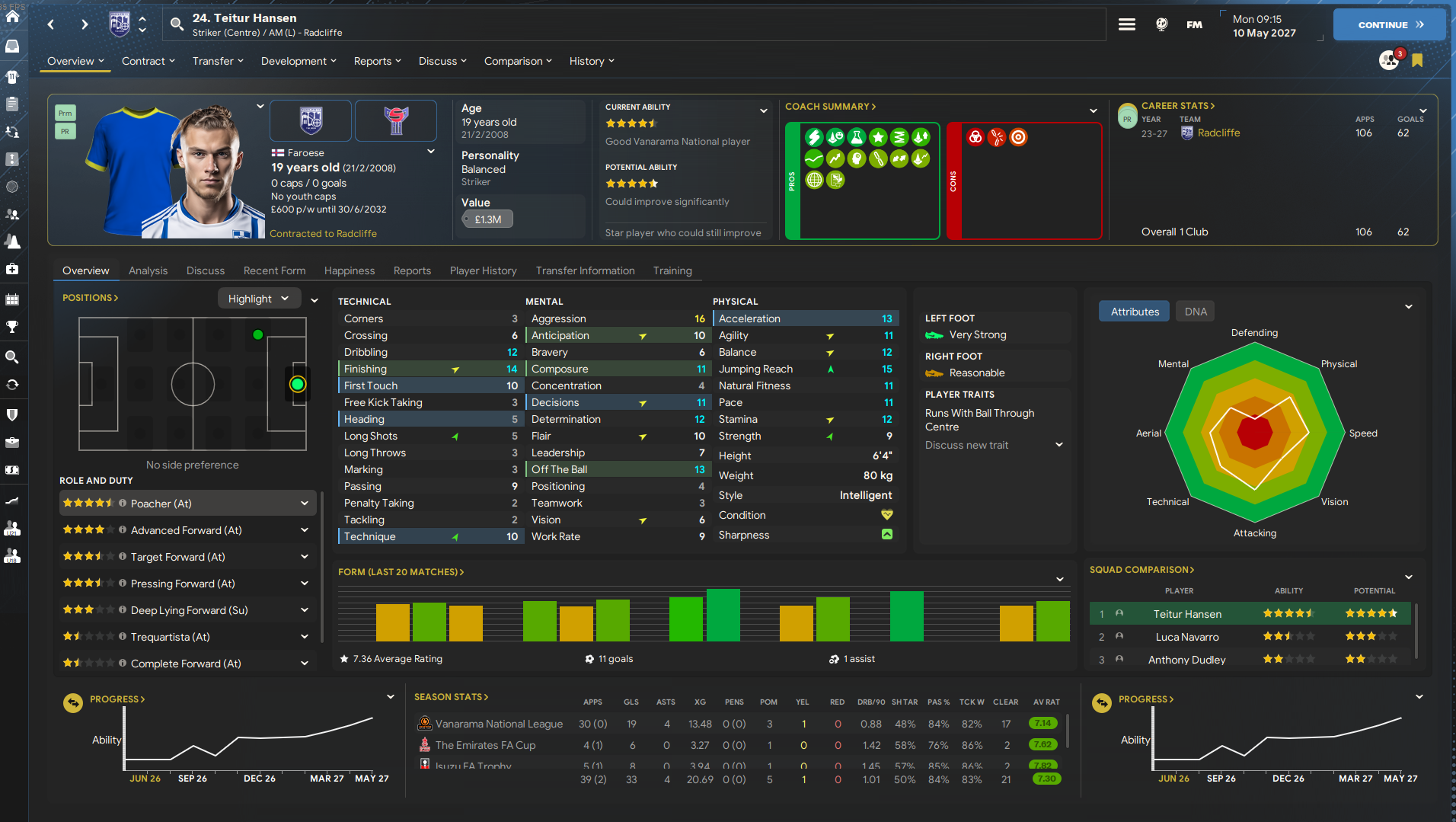
Task: Click the FM logo menu
Action: point(1194,24)
